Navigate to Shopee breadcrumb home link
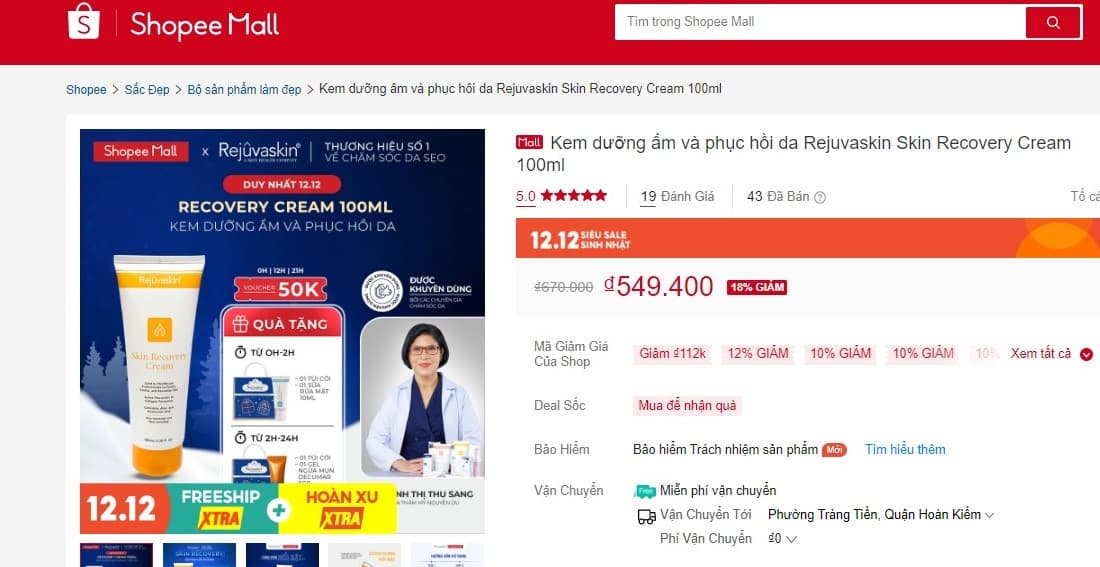The width and height of the screenshot is (1100, 567). 86,89
